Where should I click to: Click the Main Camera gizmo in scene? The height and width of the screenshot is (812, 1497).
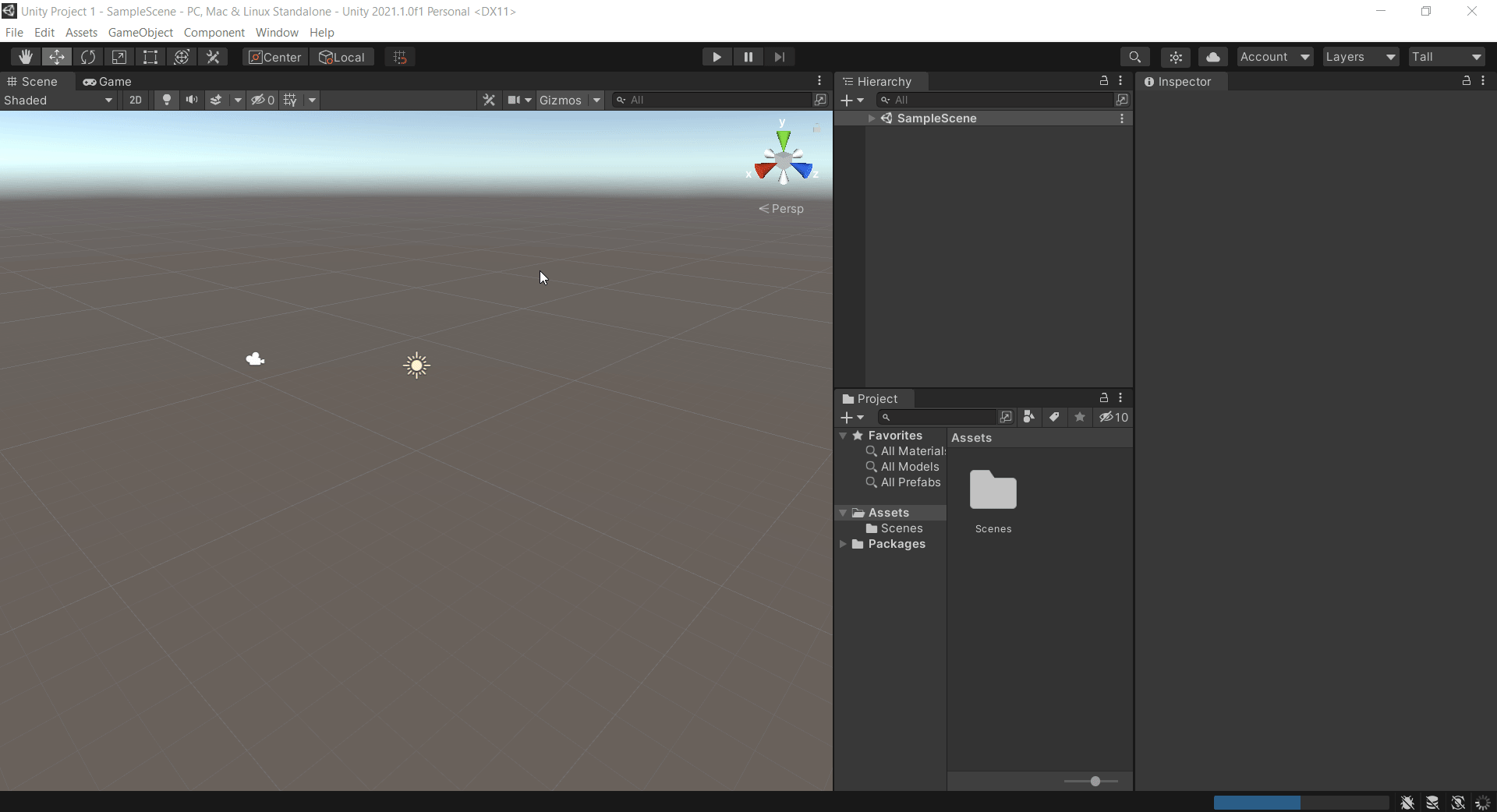255,359
